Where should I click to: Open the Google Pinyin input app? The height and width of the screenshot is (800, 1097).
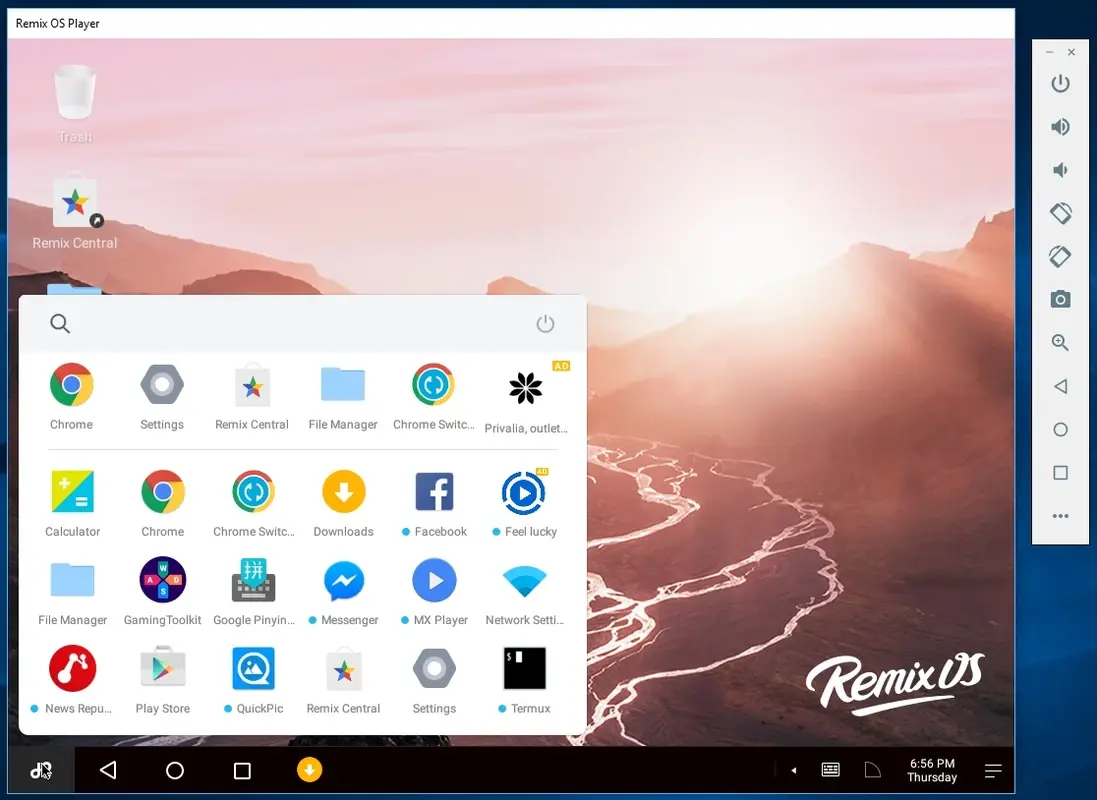pyautogui.click(x=253, y=580)
